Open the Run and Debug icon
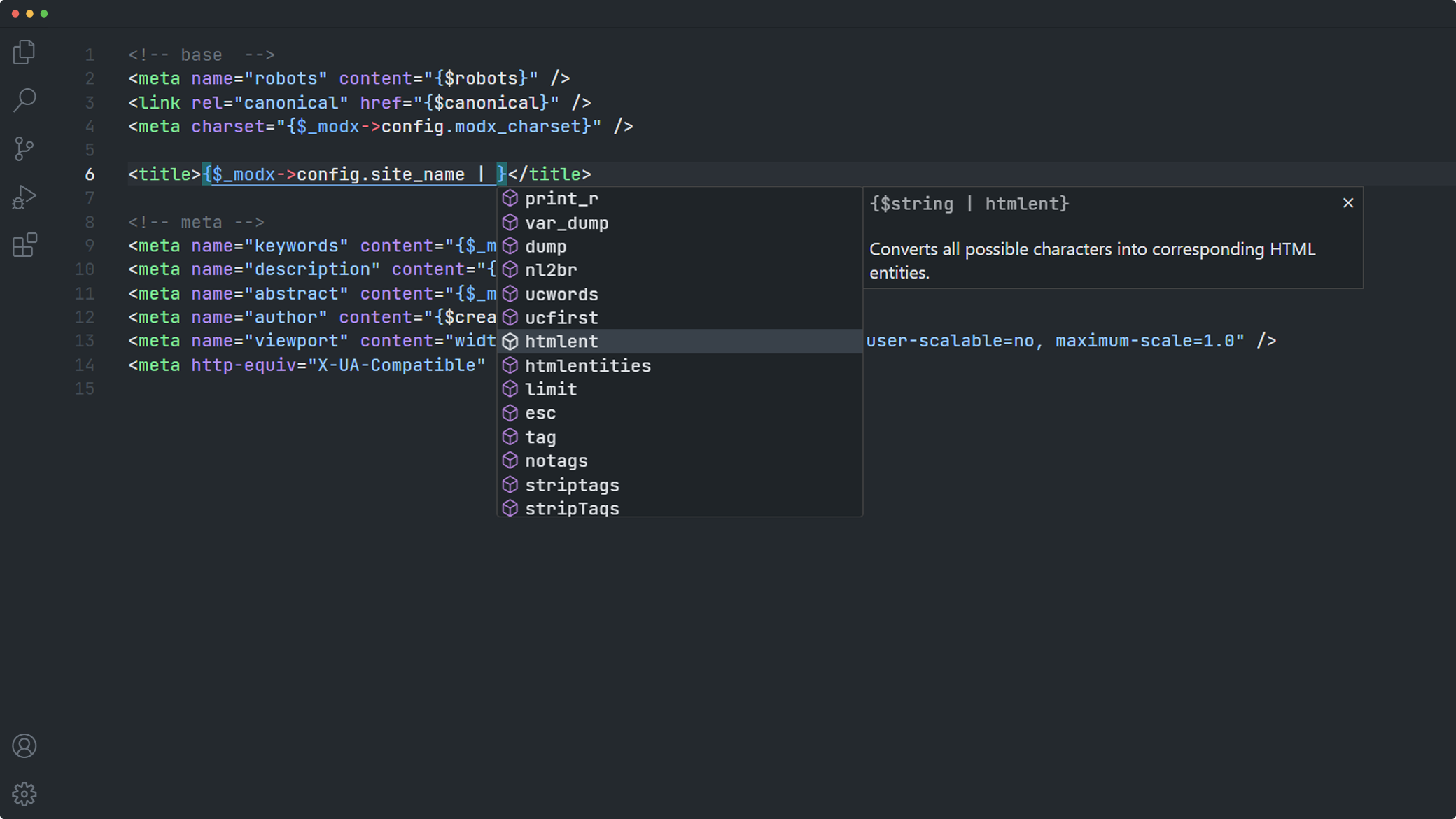 point(24,197)
